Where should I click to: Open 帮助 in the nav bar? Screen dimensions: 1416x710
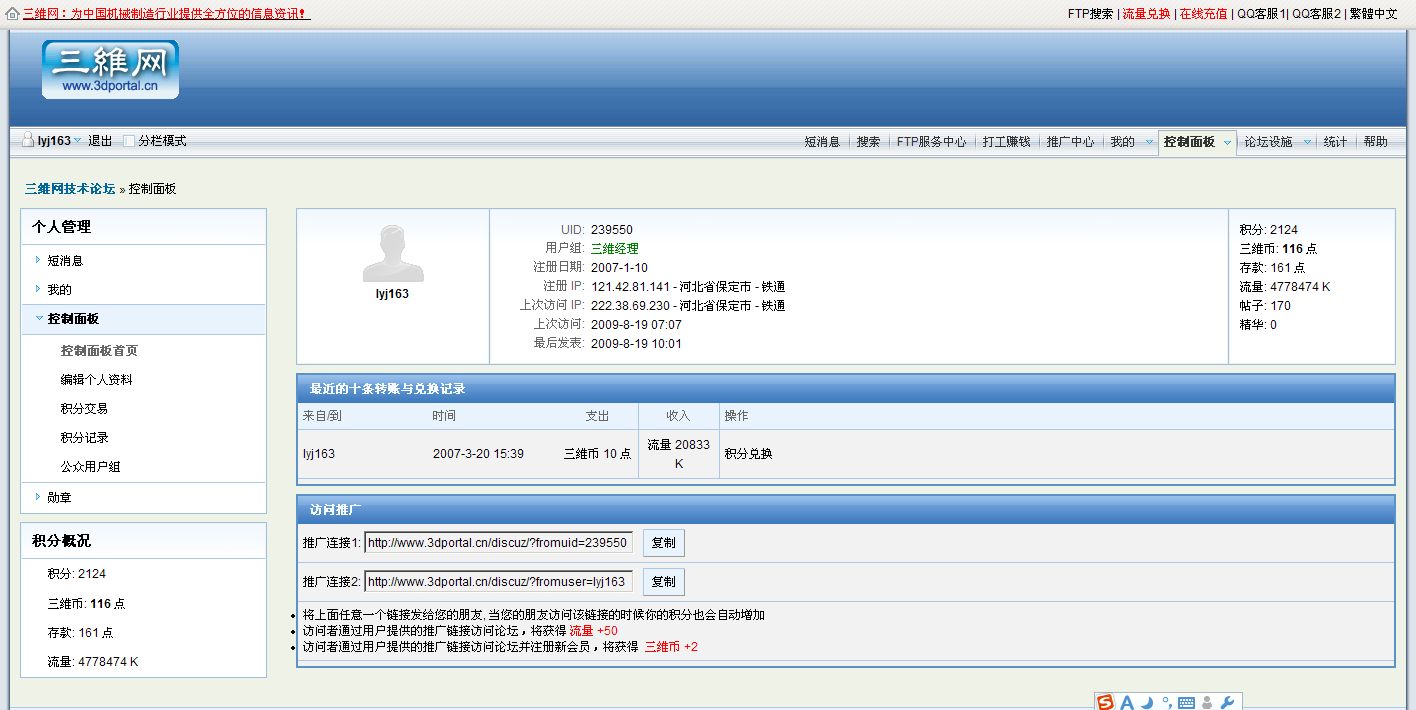point(1375,142)
